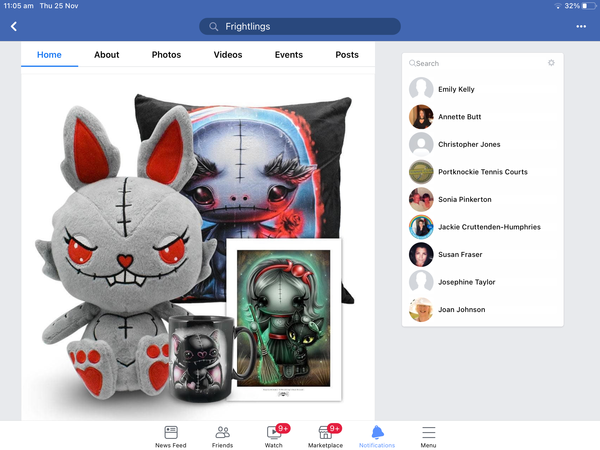The width and height of the screenshot is (600, 450).
Task: Switch to the Home tab
Action: [49, 55]
